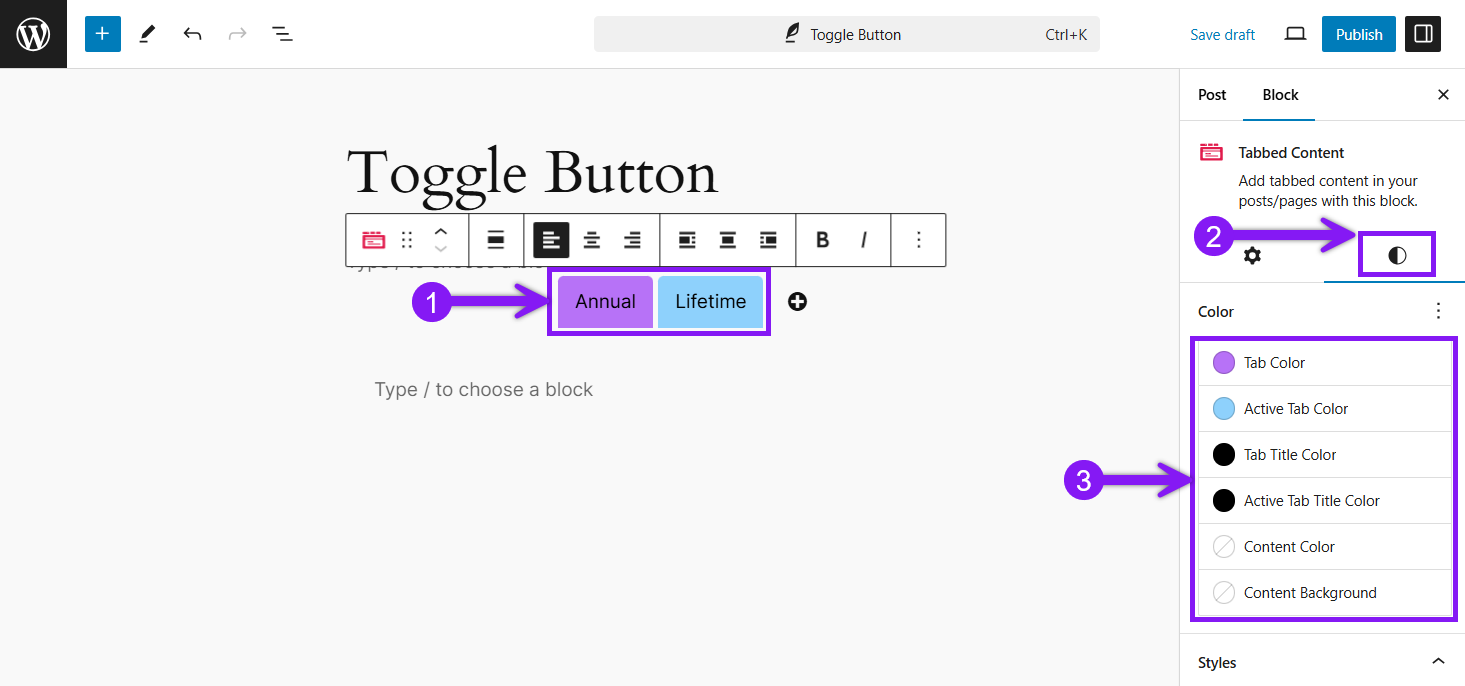Open the document overview list
The width and height of the screenshot is (1465, 686).
coord(283,34)
